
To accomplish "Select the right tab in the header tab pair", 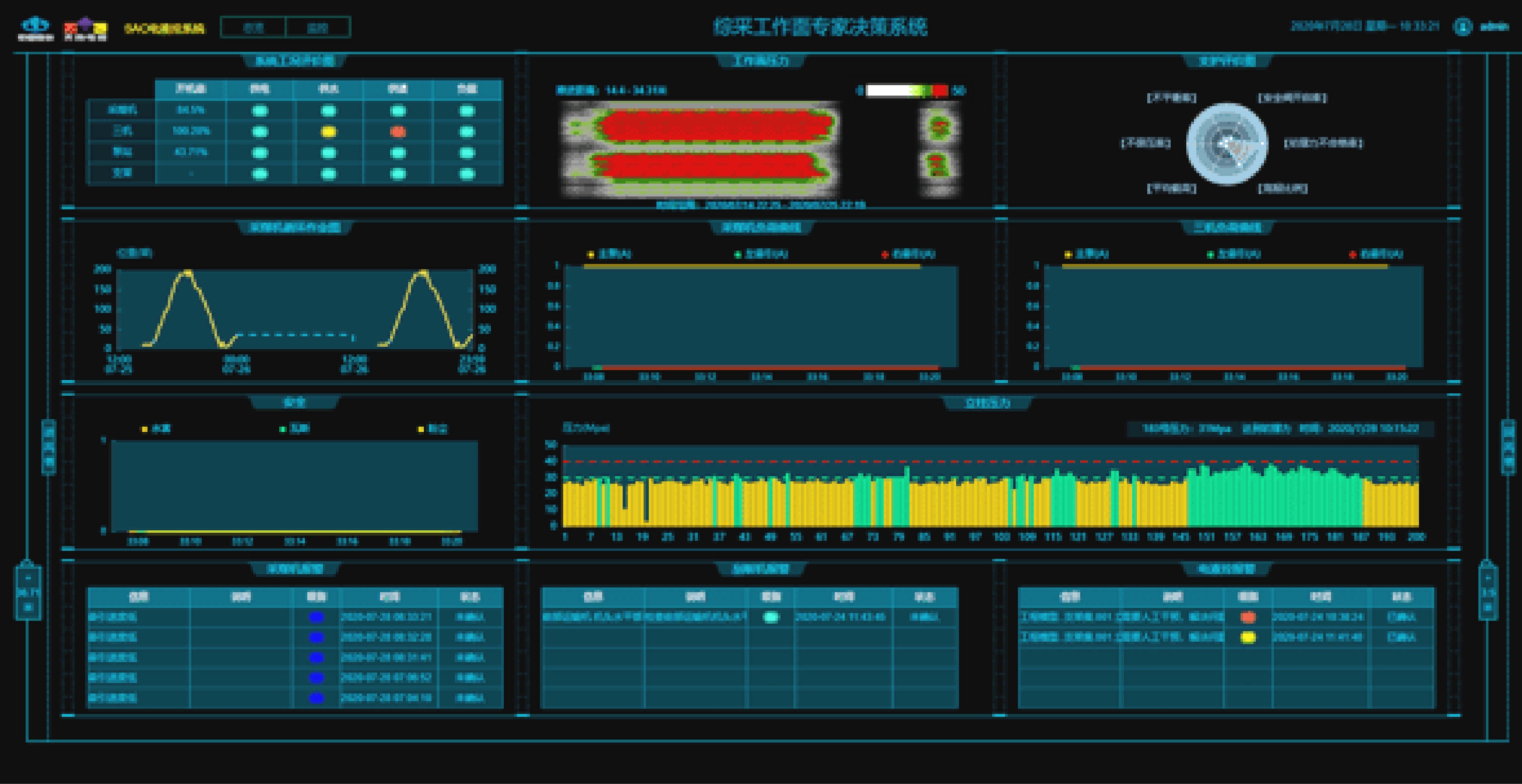I will [x=317, y=28].
